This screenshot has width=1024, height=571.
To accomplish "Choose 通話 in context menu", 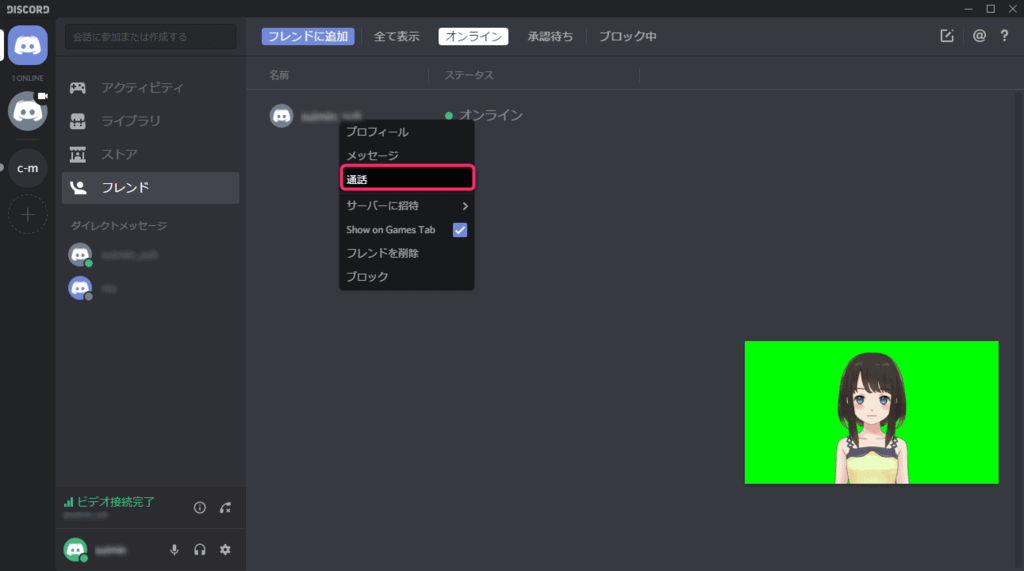I will (x=407, y=178).
